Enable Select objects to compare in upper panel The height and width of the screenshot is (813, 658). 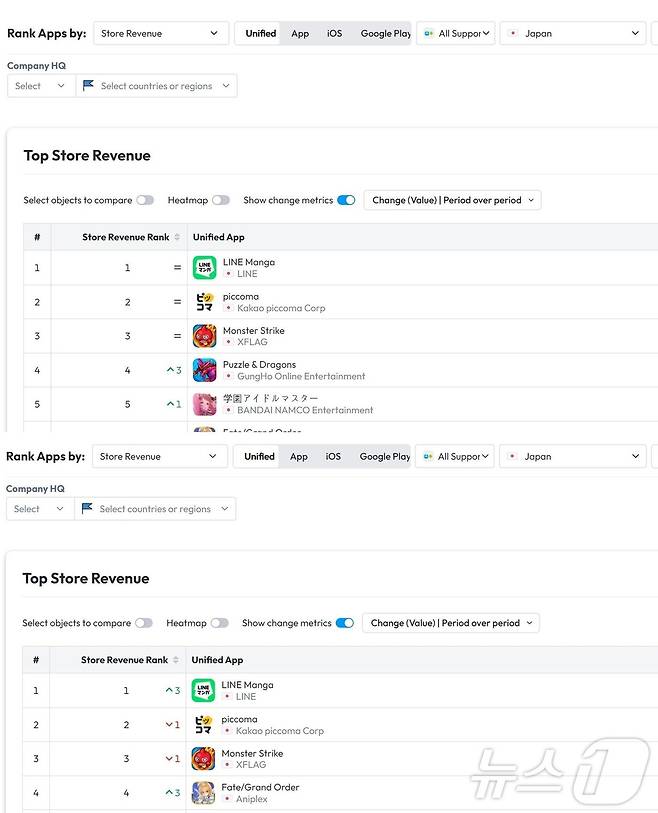point(145,200)
